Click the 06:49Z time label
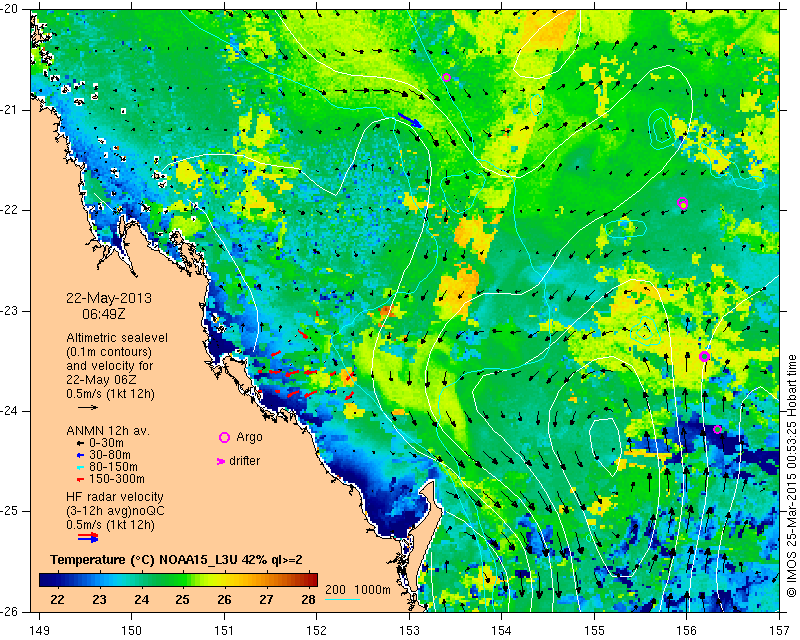Viewport: 800px width, 640px height. click(104, 314)
